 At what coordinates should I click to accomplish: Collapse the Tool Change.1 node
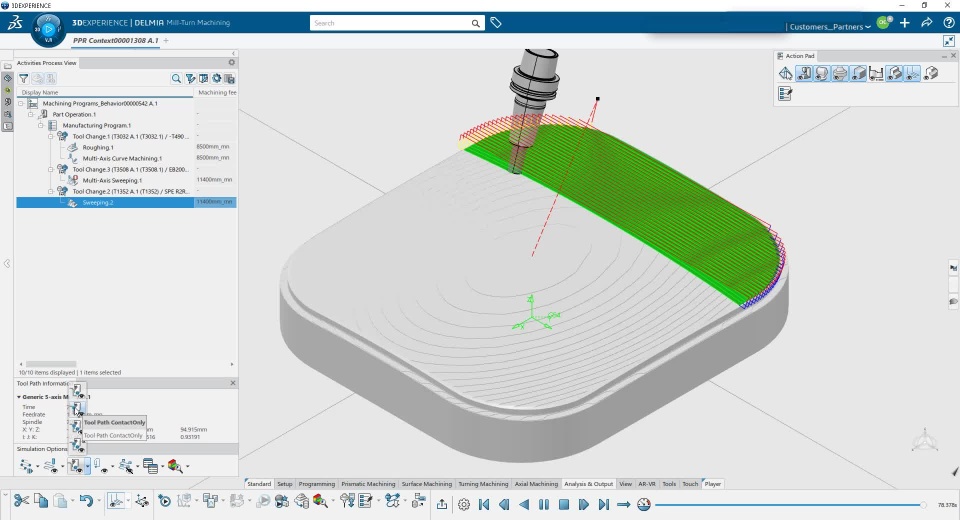(x=51, y=137)
